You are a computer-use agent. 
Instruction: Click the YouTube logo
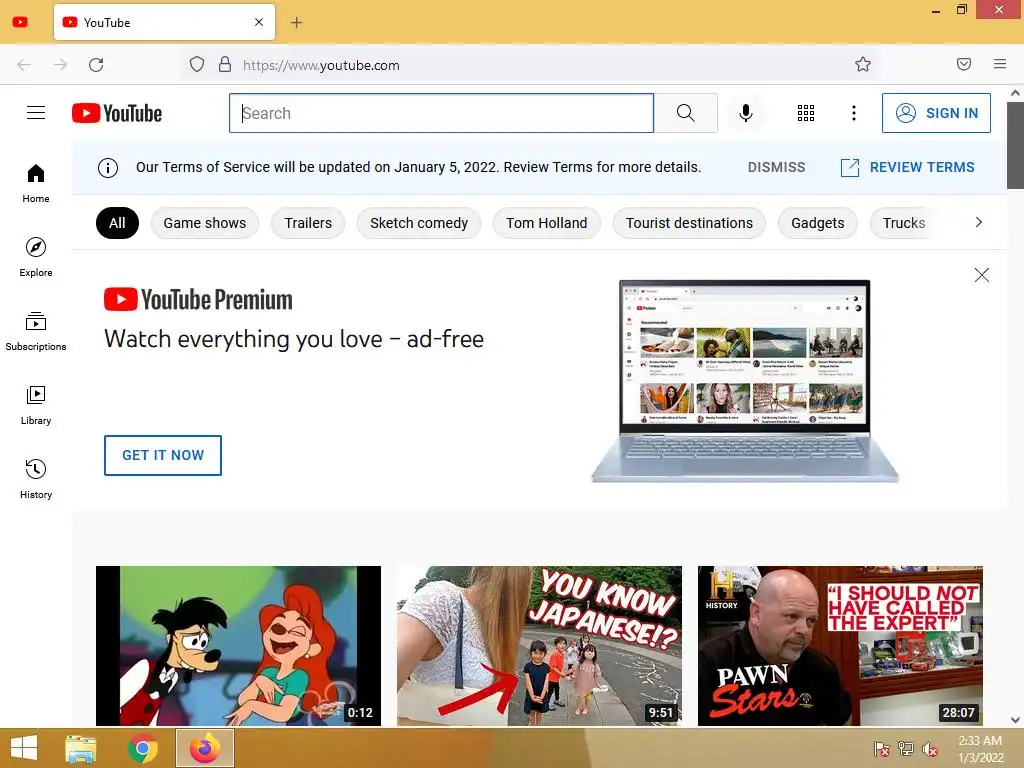point(117,113)
